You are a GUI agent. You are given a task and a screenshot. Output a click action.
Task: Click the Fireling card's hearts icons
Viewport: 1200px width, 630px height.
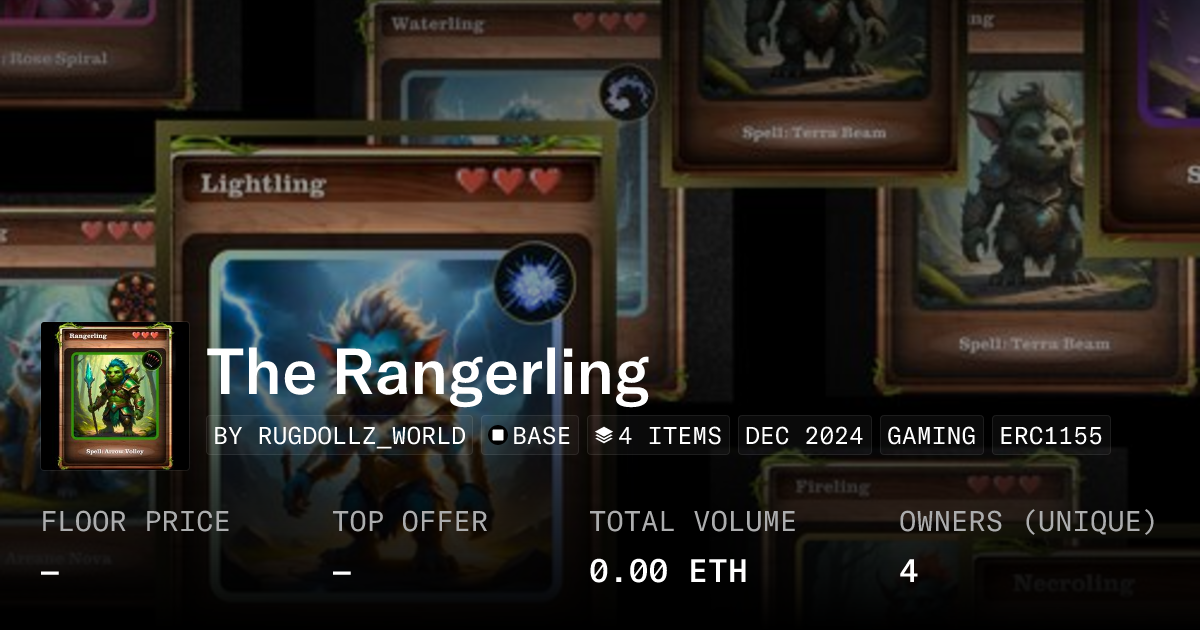point(1004,486)
